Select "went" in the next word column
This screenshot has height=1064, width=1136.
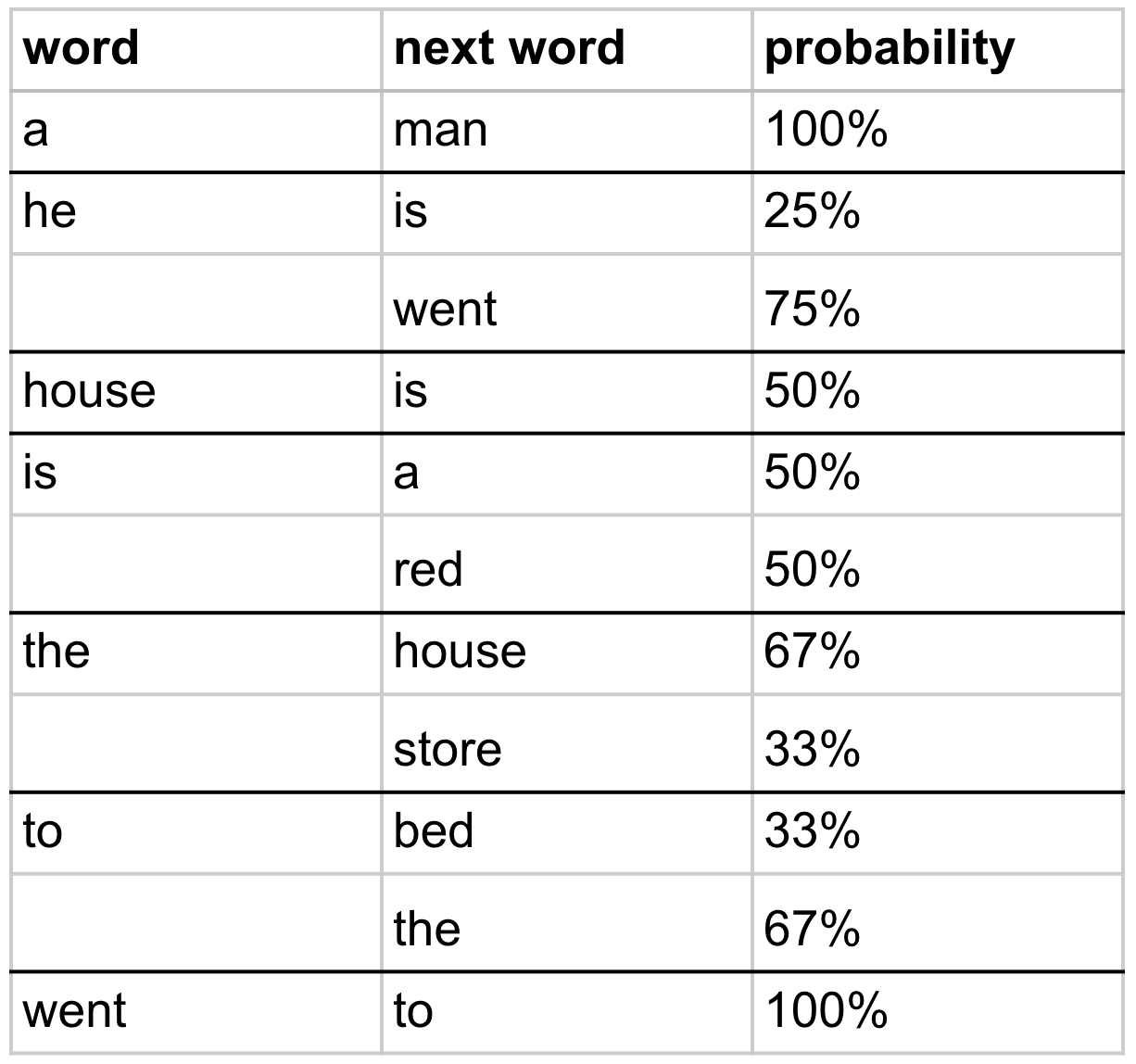click(x=445, y=308)
